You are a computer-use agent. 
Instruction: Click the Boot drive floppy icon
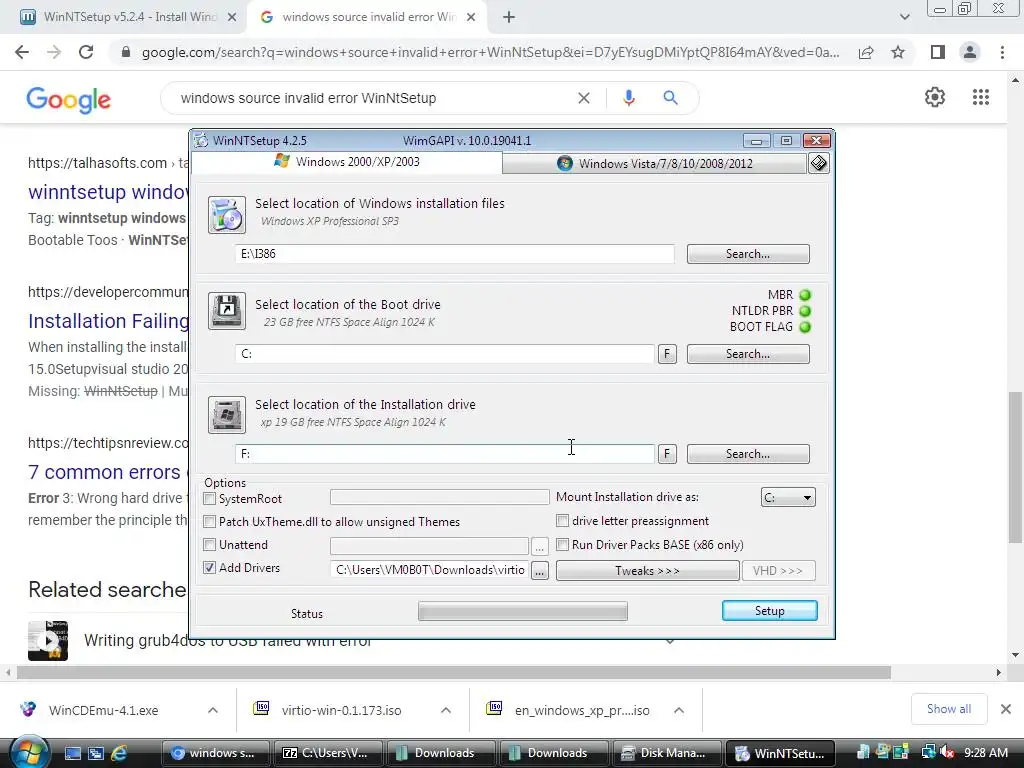227,311
